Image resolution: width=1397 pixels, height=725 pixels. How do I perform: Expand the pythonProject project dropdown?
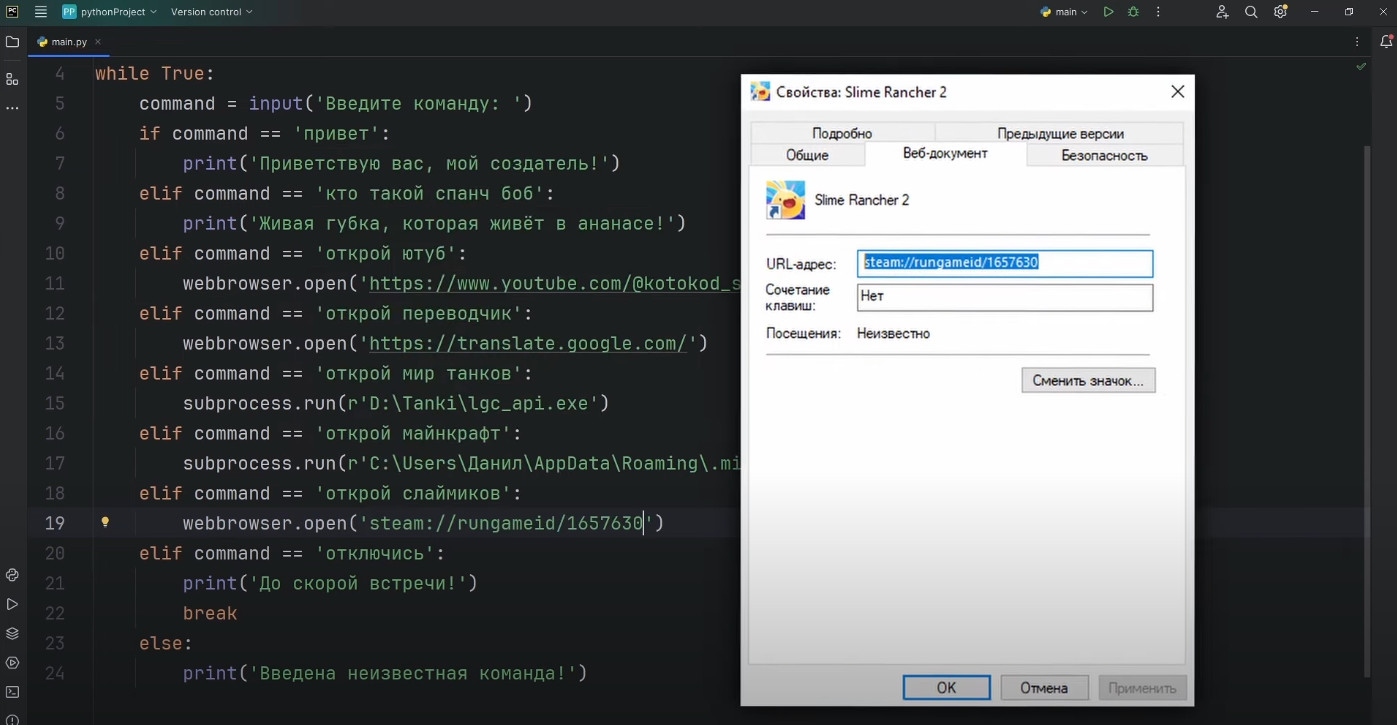[x=110, y=12]
